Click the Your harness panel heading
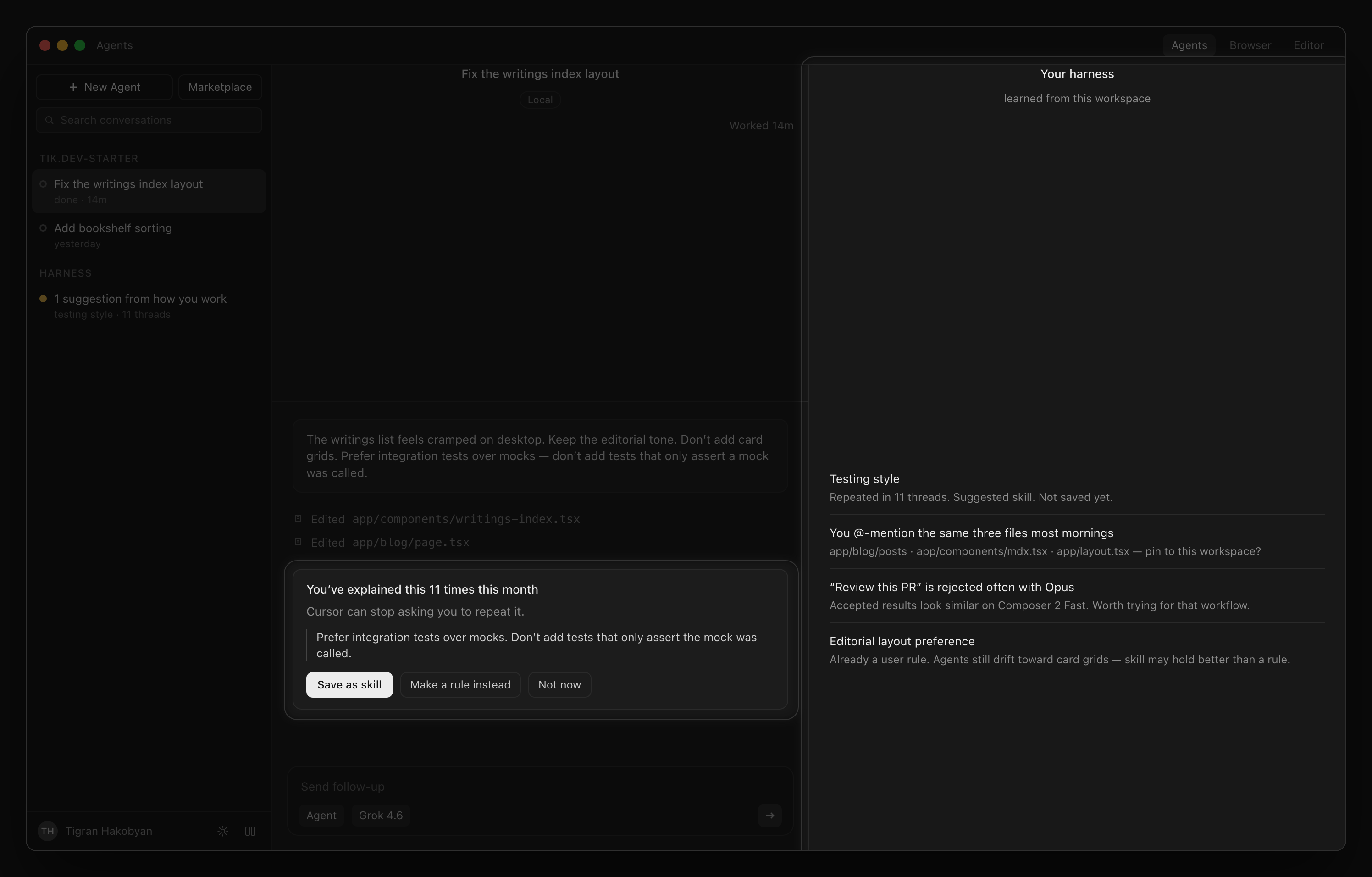The height and width of the screenshot is (877, 1372). (x=1077, y=74)
